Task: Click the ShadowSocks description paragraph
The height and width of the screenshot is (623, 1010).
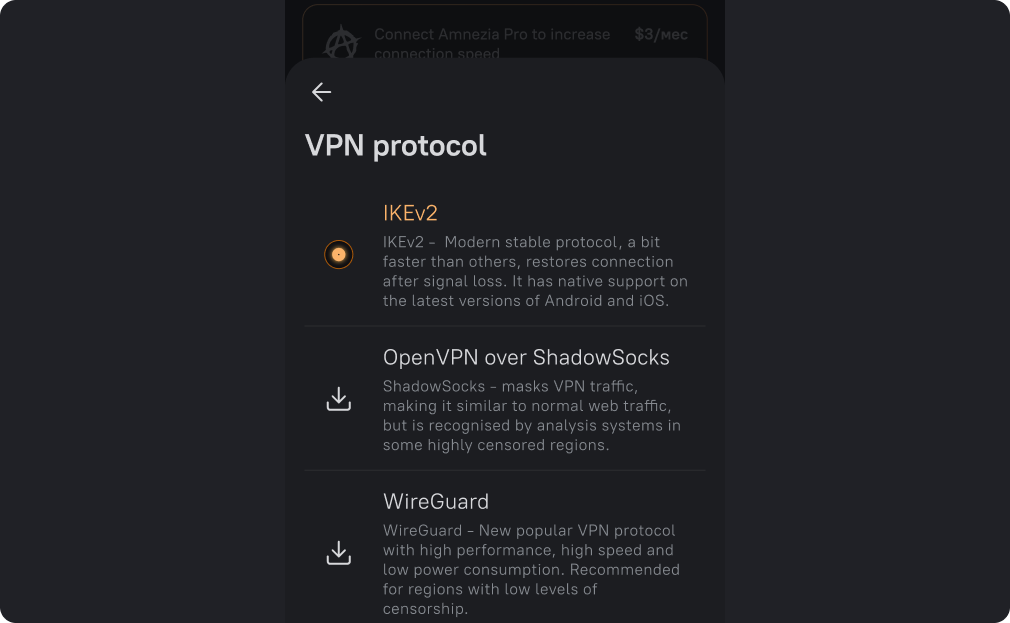Action: pos(531,415)
